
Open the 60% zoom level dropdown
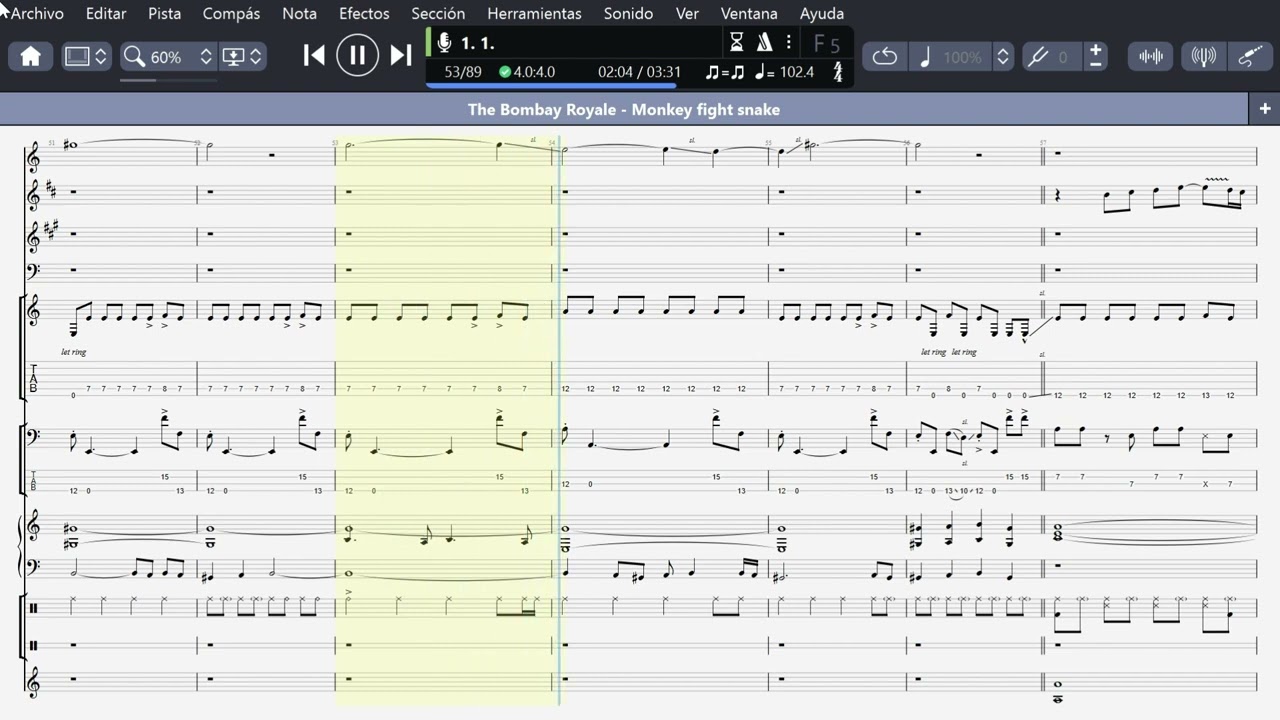click(206, 57)
